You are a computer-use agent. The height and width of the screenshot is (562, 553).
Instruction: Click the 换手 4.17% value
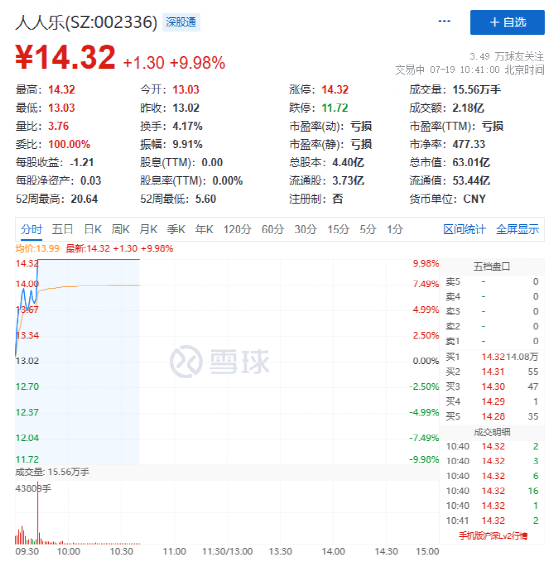pyautogui.click(x=187, y=126)
